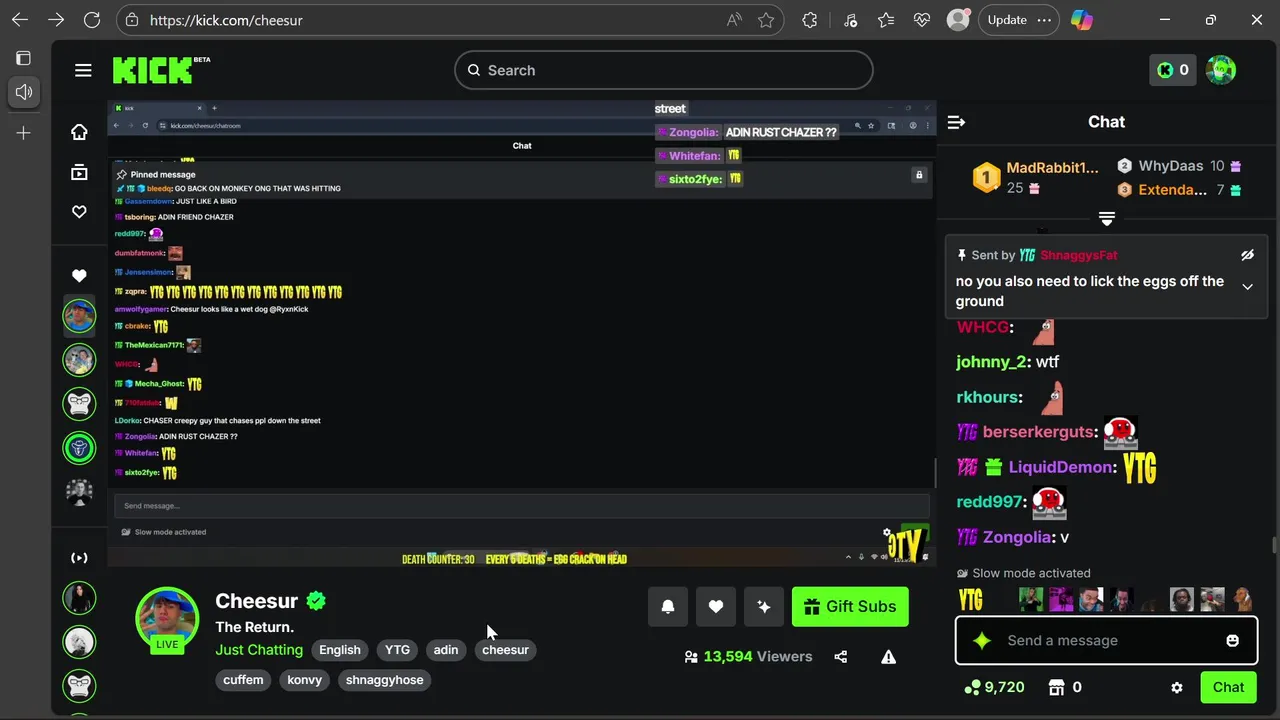
Task: Open the chat shop icon
Action: (x=1066, y=687)
